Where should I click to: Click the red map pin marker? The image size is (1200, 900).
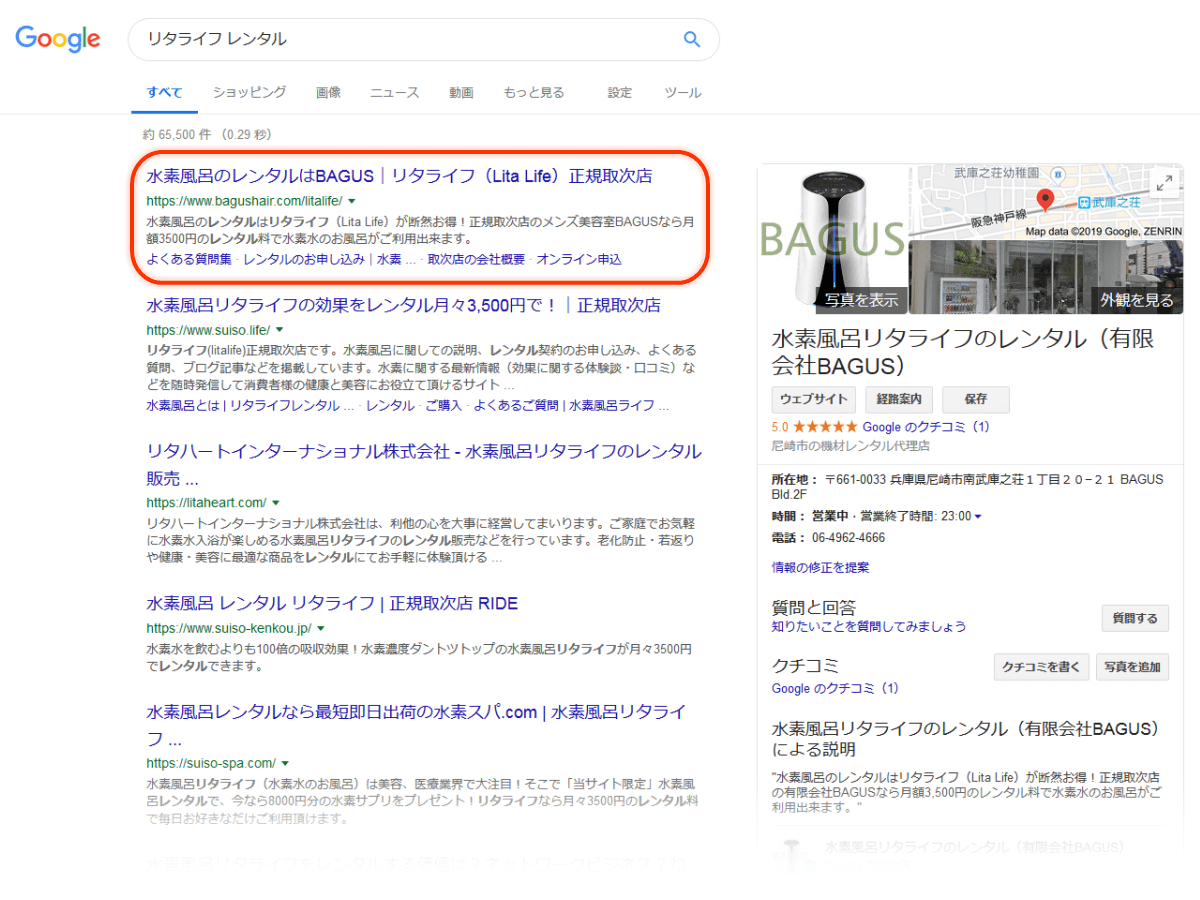click(1046, 200)
